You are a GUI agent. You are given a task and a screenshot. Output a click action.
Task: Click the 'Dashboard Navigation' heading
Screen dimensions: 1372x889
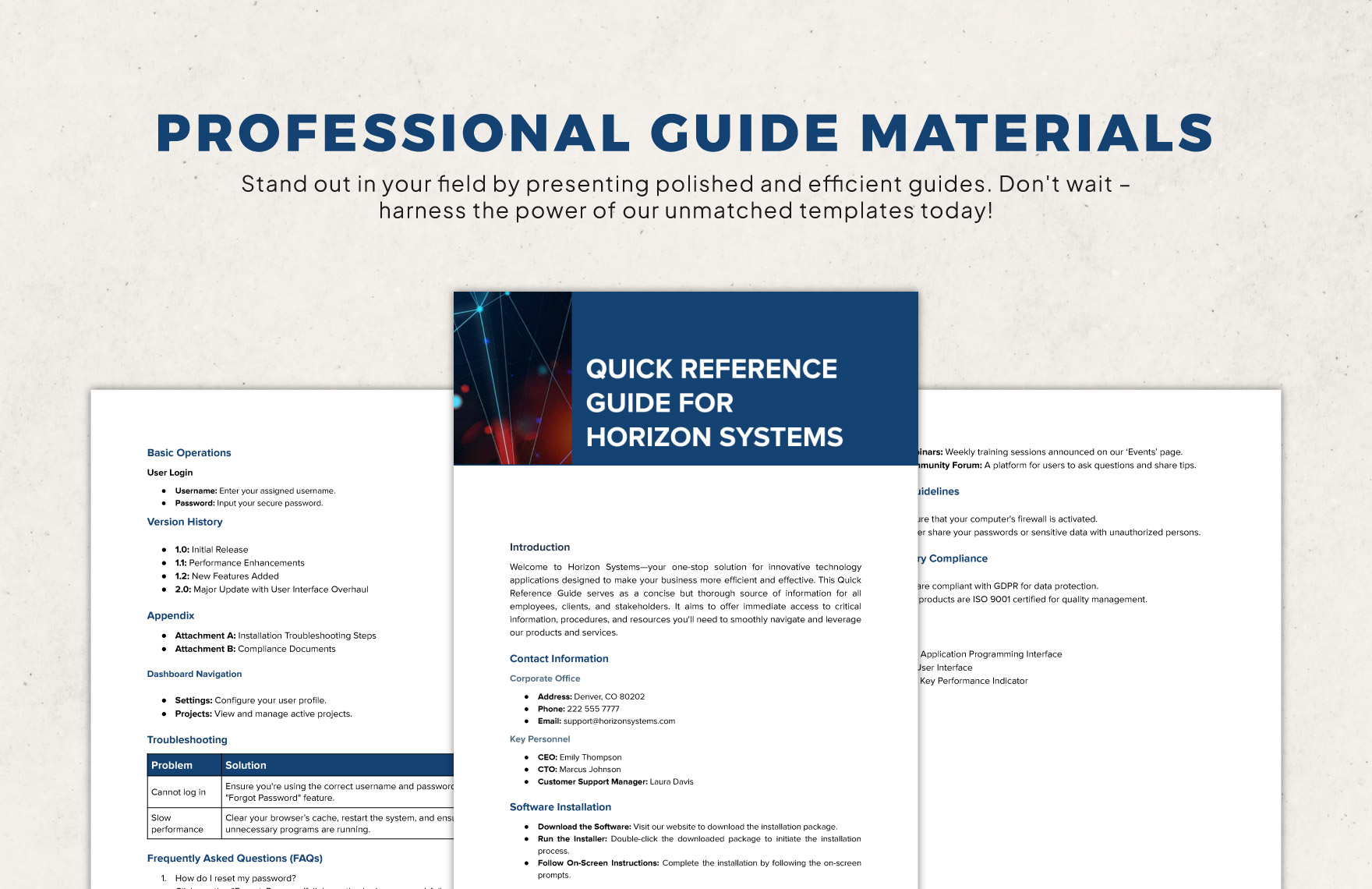coord(194,675)
